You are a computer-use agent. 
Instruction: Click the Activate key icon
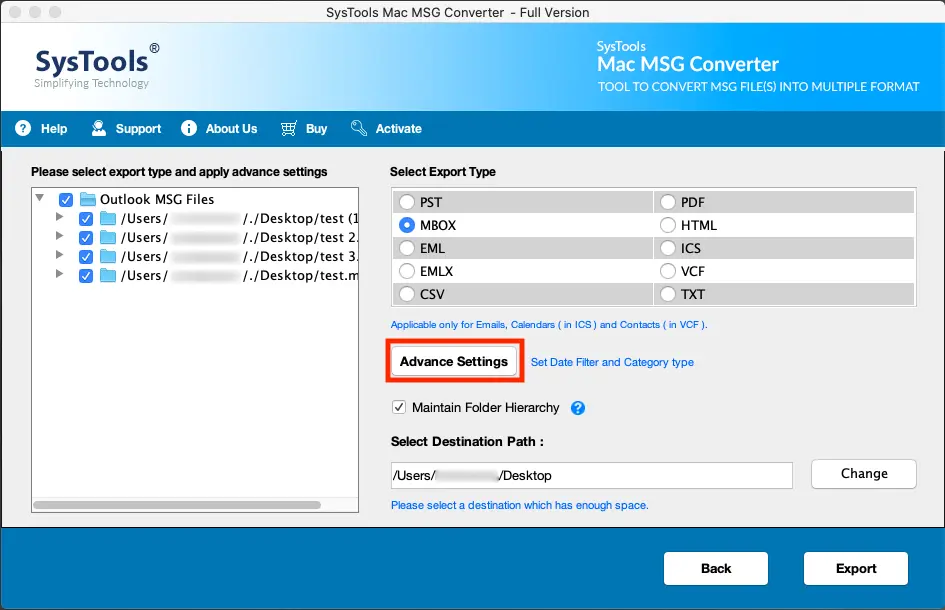pyautogui.click(x=358, y=128)
